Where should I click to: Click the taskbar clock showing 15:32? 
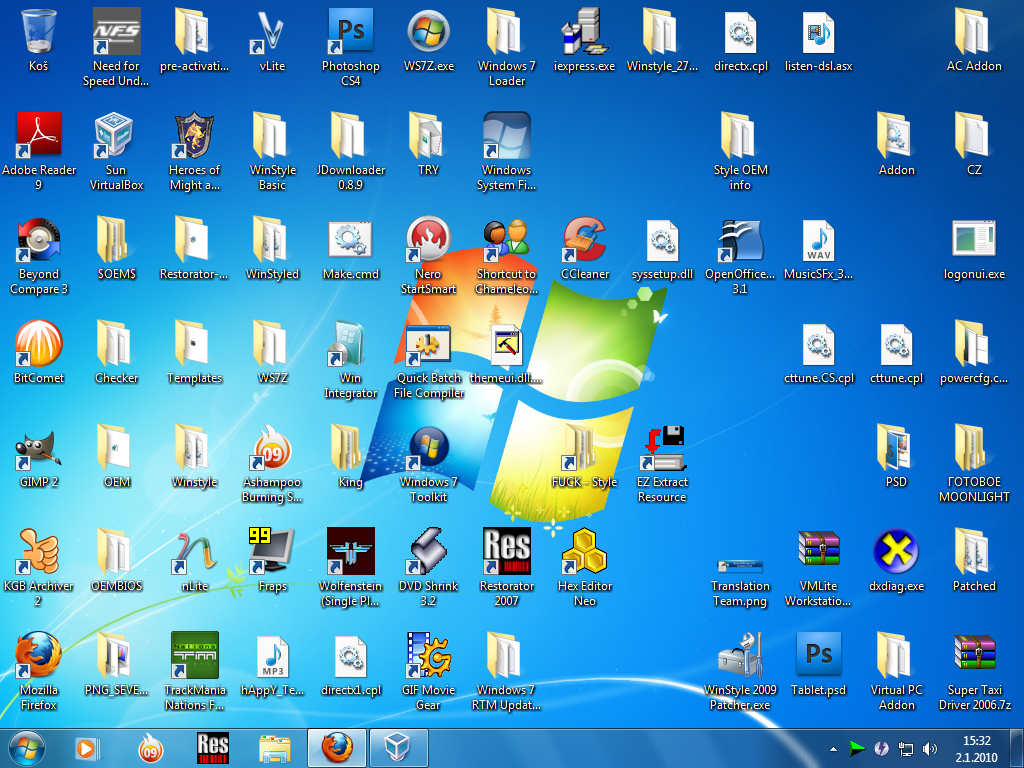coord(976,748)
